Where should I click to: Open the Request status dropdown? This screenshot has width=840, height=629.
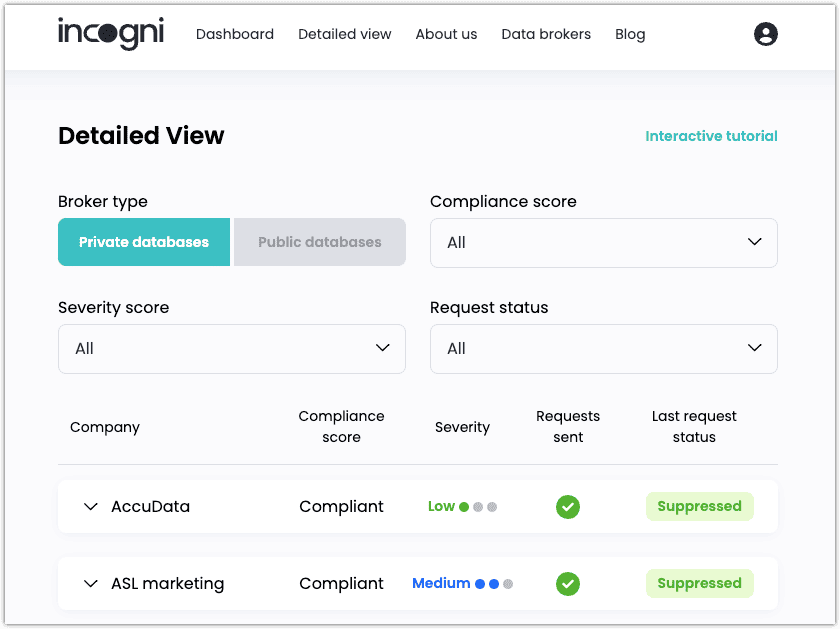coord(604,349)
